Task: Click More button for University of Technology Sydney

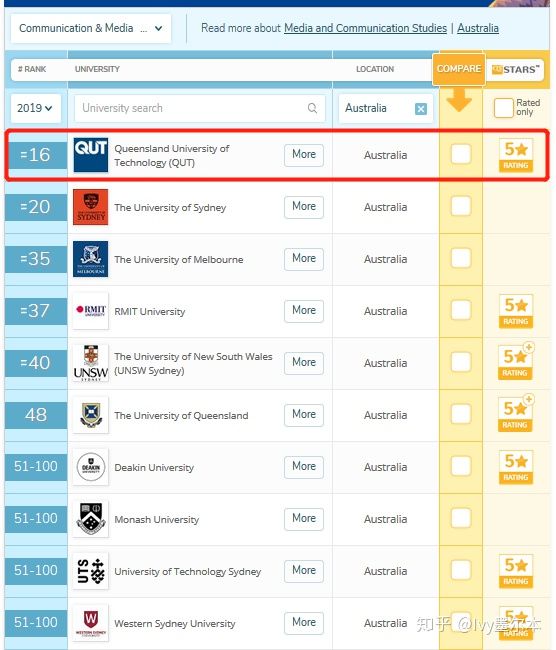Action: (x=304, y=571)
